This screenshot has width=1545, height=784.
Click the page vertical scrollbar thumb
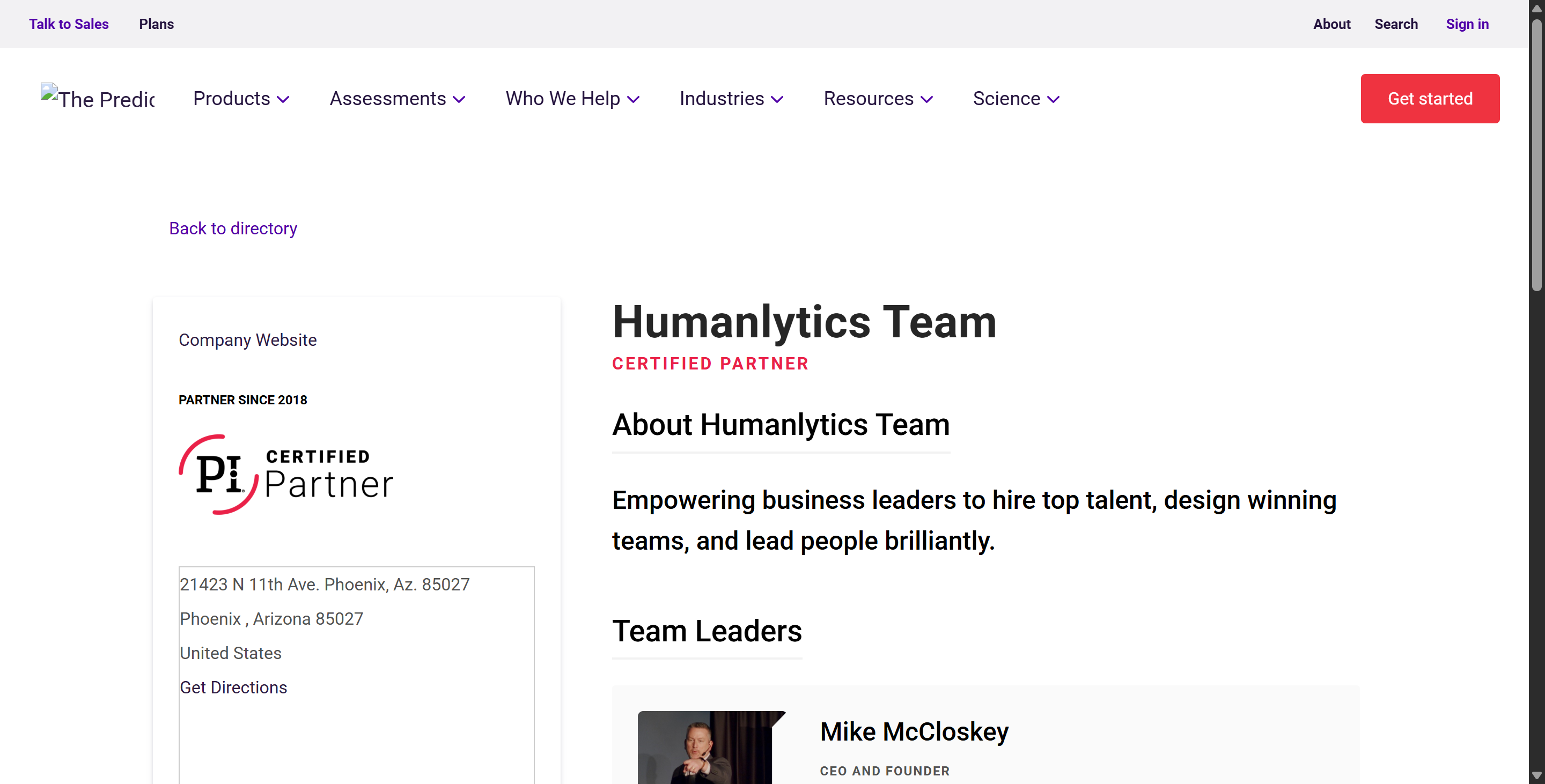click(1536, 156)
